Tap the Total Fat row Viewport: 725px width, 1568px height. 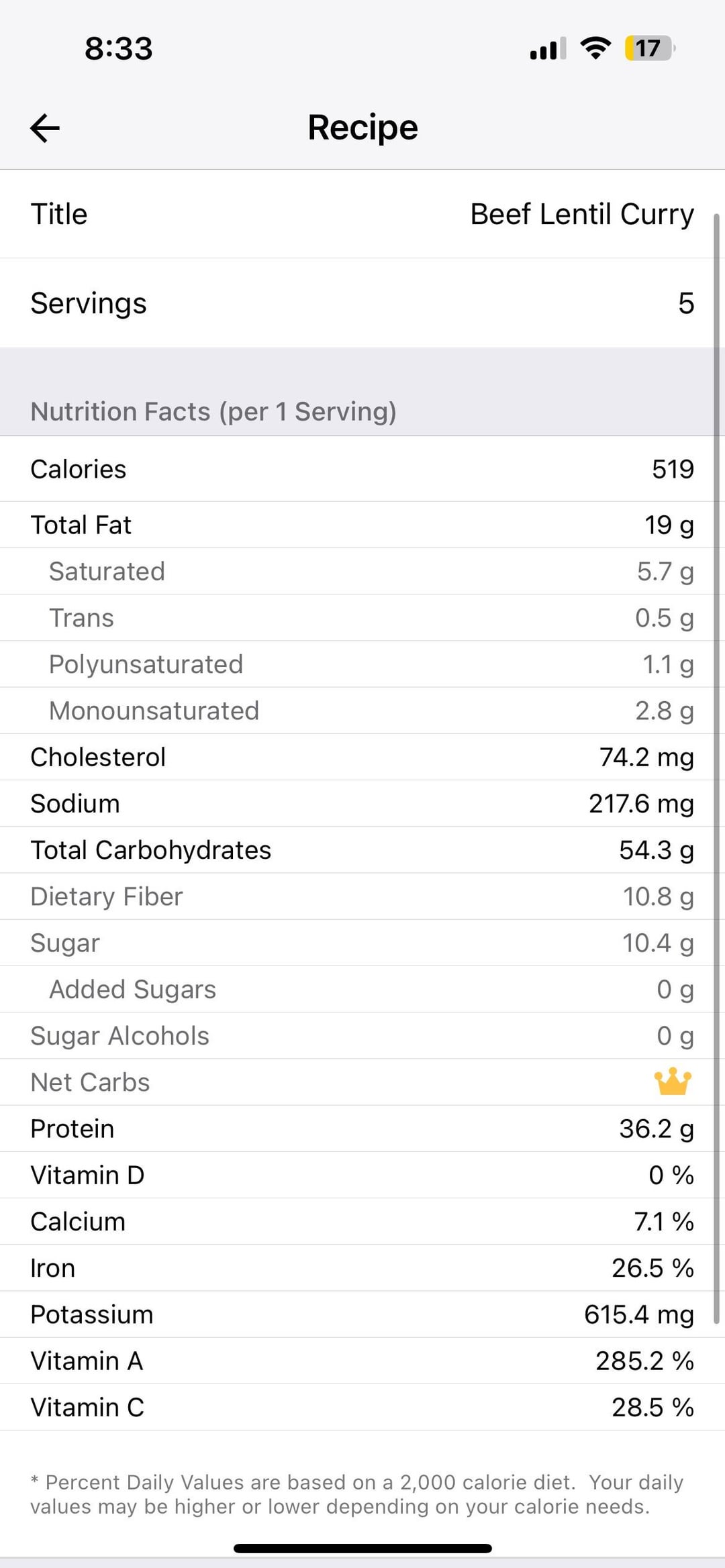[x=362, y=525]
